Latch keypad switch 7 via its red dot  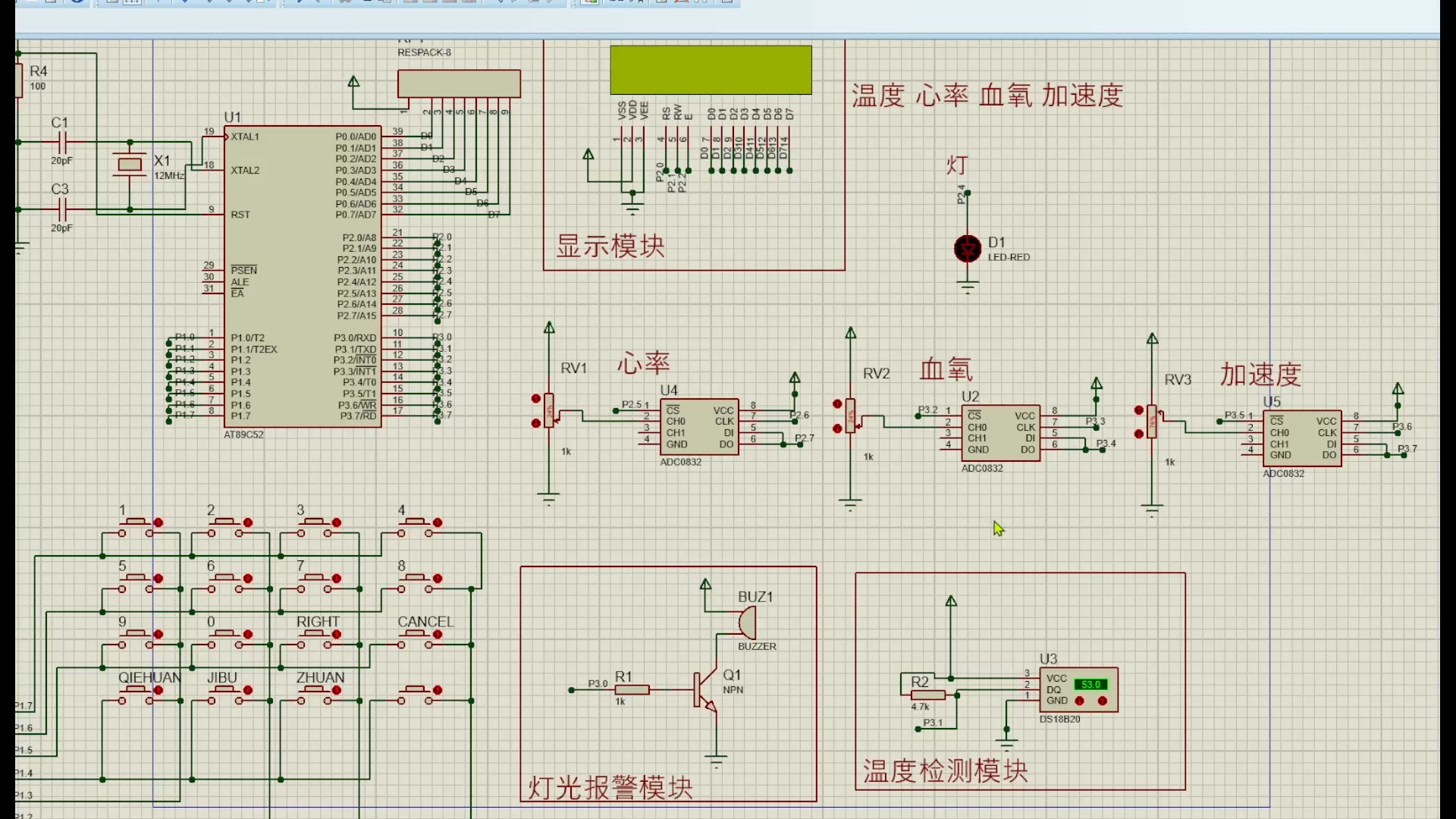click(x=337, y=579)
